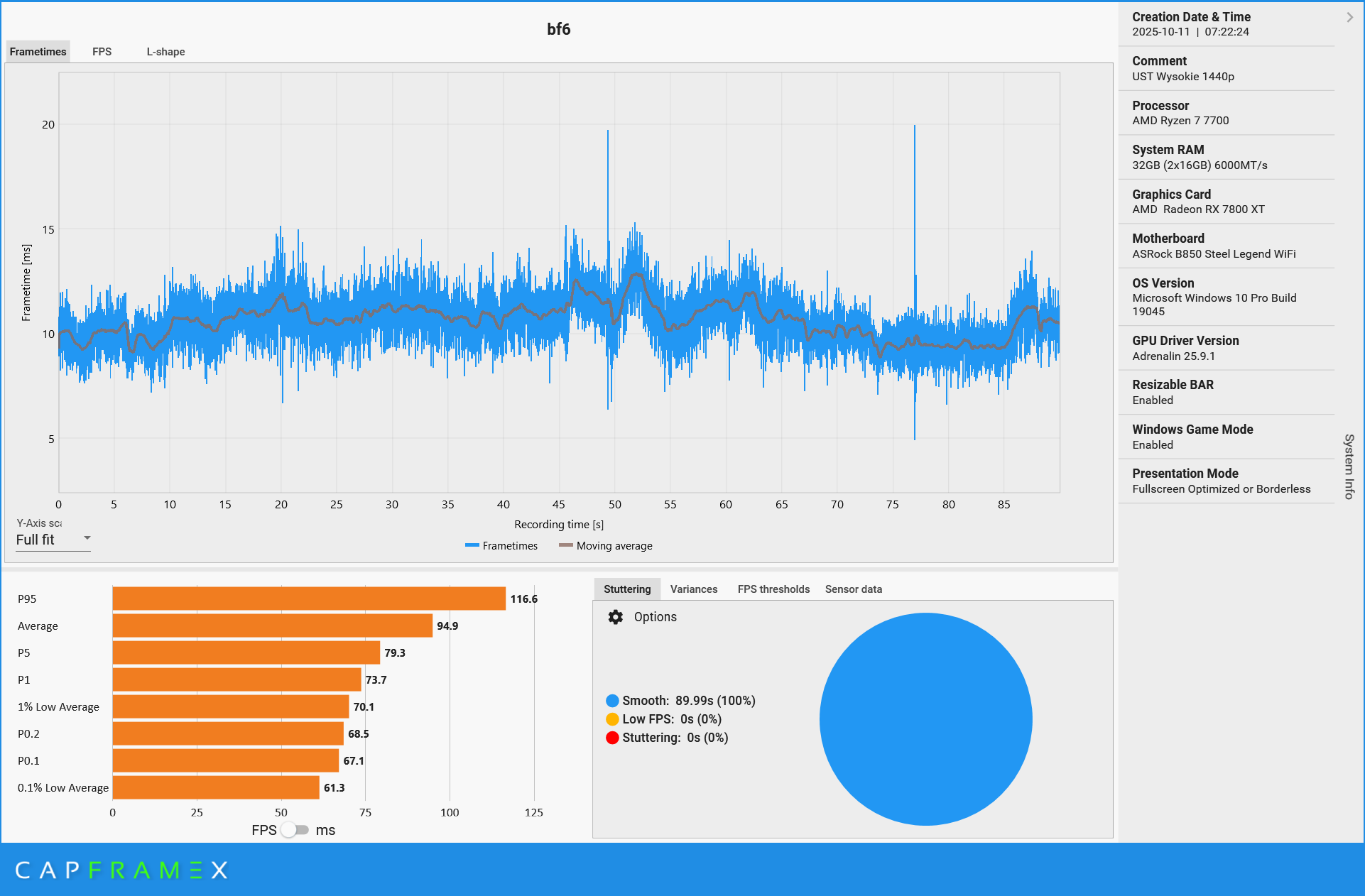Viewport: 1365px width, 896px height.
Task: Open the L-shape tab
Action: coord(165,52)
